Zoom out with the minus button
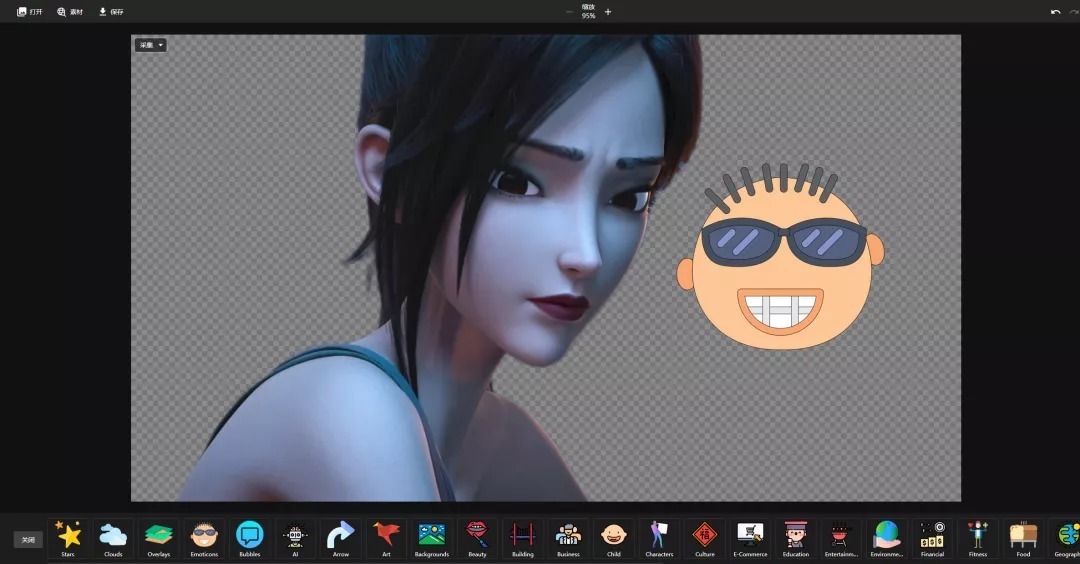 [569, 12]
